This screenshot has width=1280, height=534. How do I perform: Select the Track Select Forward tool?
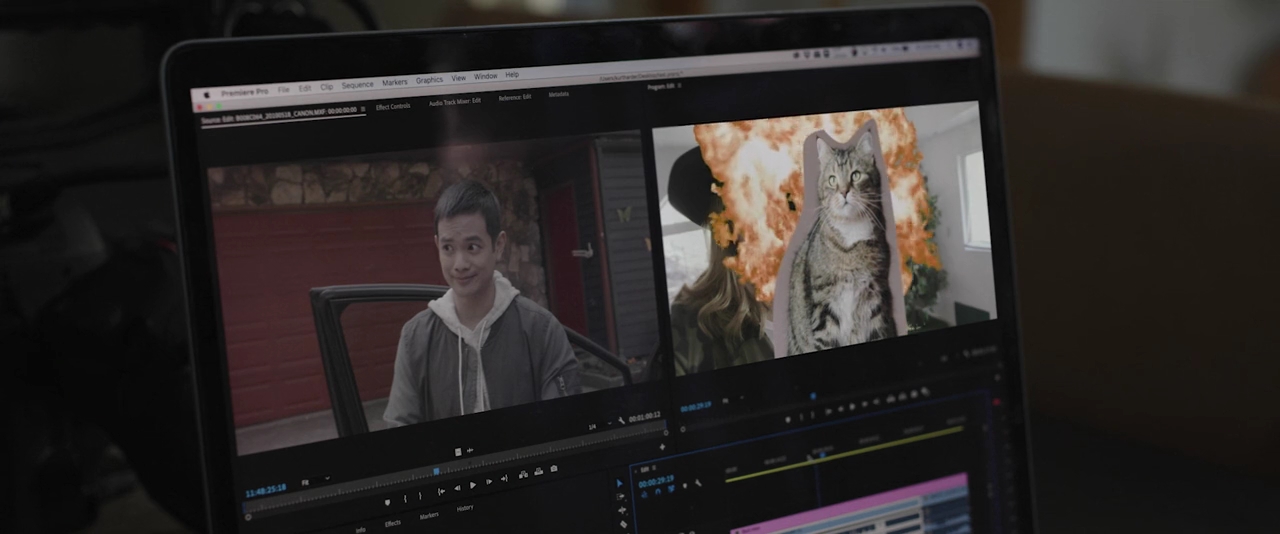click(x=621, y=496)
